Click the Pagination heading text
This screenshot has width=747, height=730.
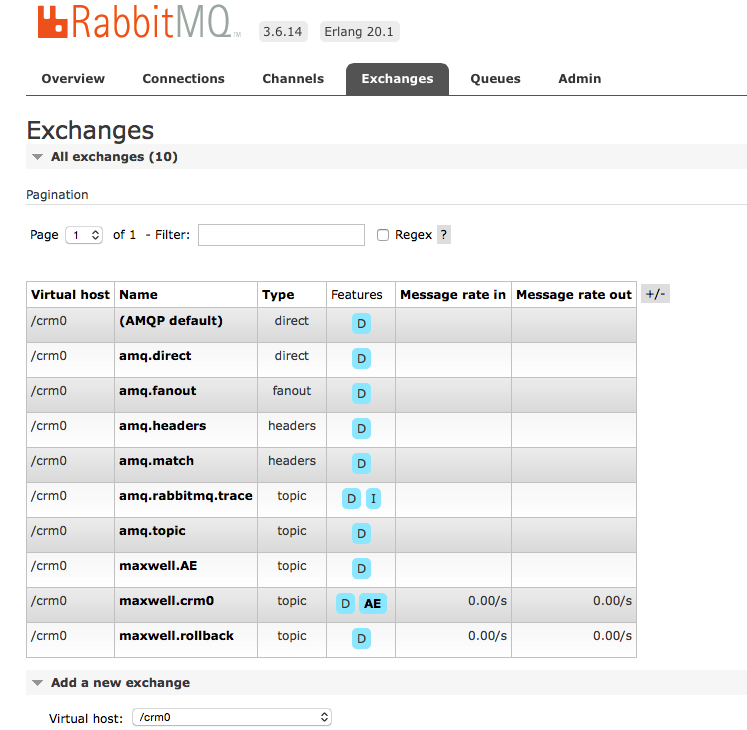57,195
